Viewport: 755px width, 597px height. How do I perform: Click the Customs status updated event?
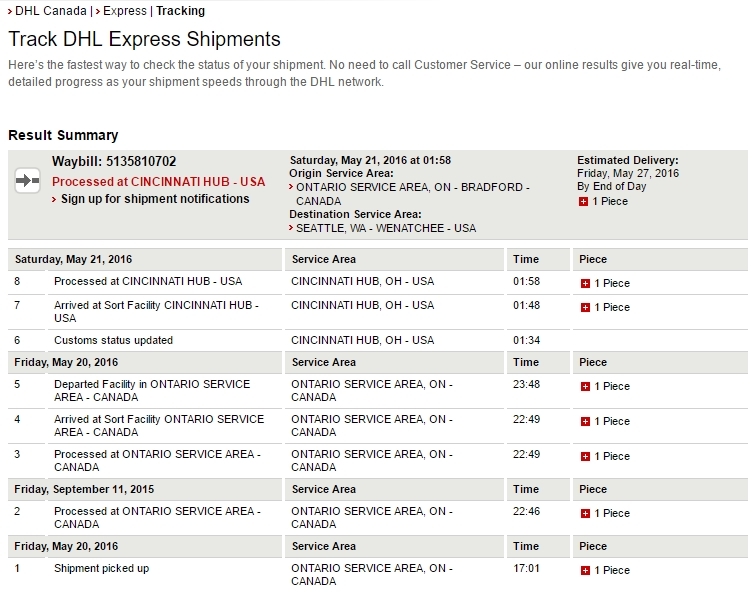(x=113, y=340)
